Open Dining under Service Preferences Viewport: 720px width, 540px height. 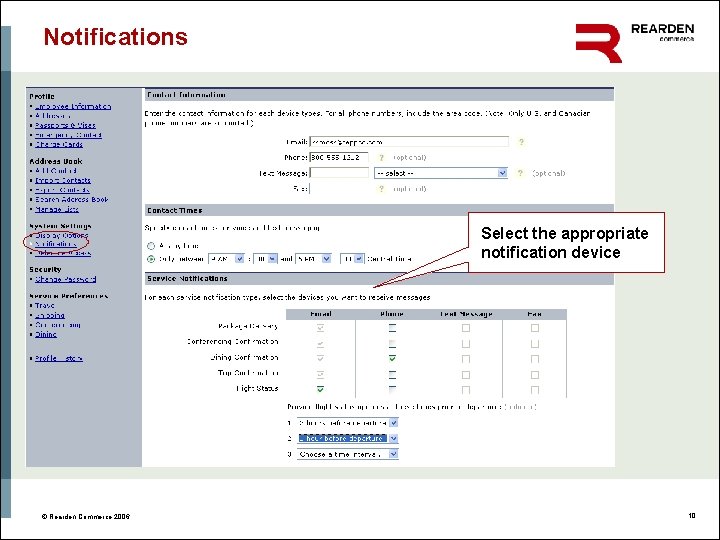coord(46,334)
